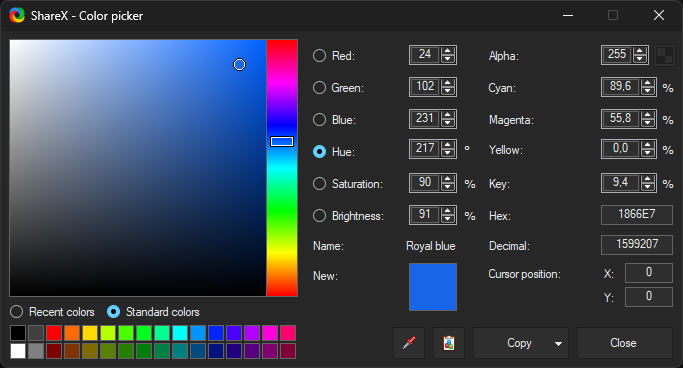Paste color from clipboard icon
The width and height of the screenshot is (683, 368).
point(449,343)
